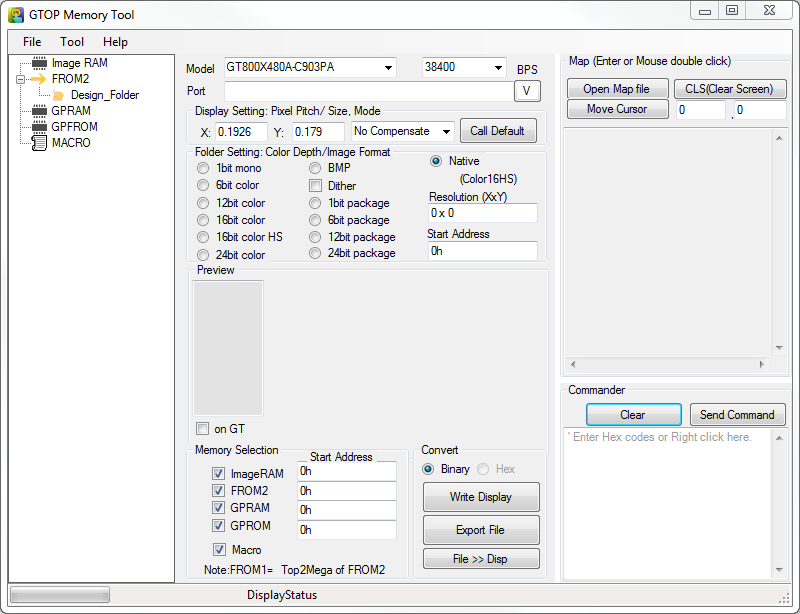Select the 24bit color radio button
This screenshot has width=800, height=614.
[x=204, y=255]
